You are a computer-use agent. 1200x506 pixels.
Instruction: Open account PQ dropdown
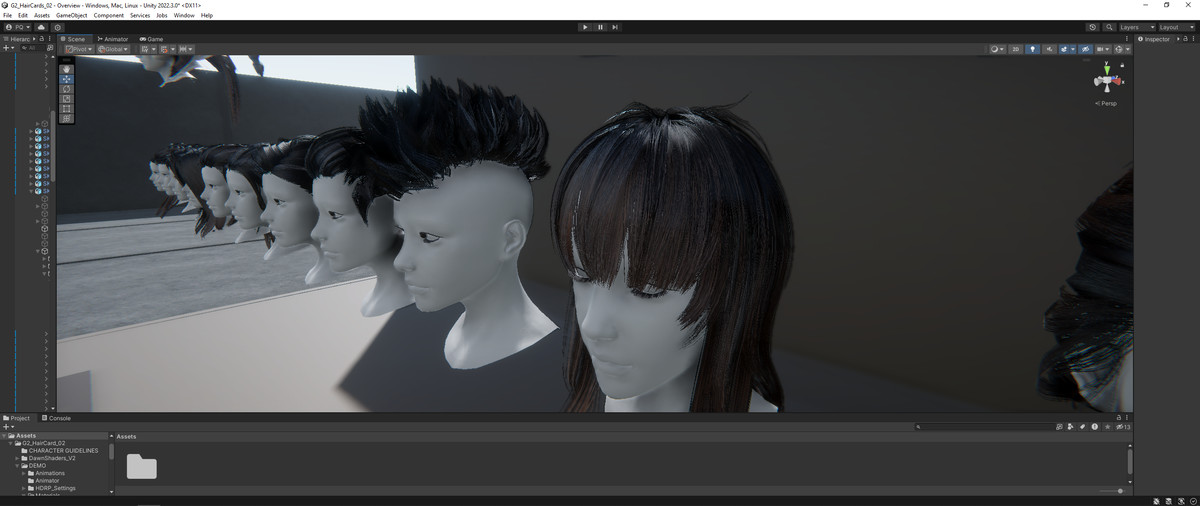18,27
